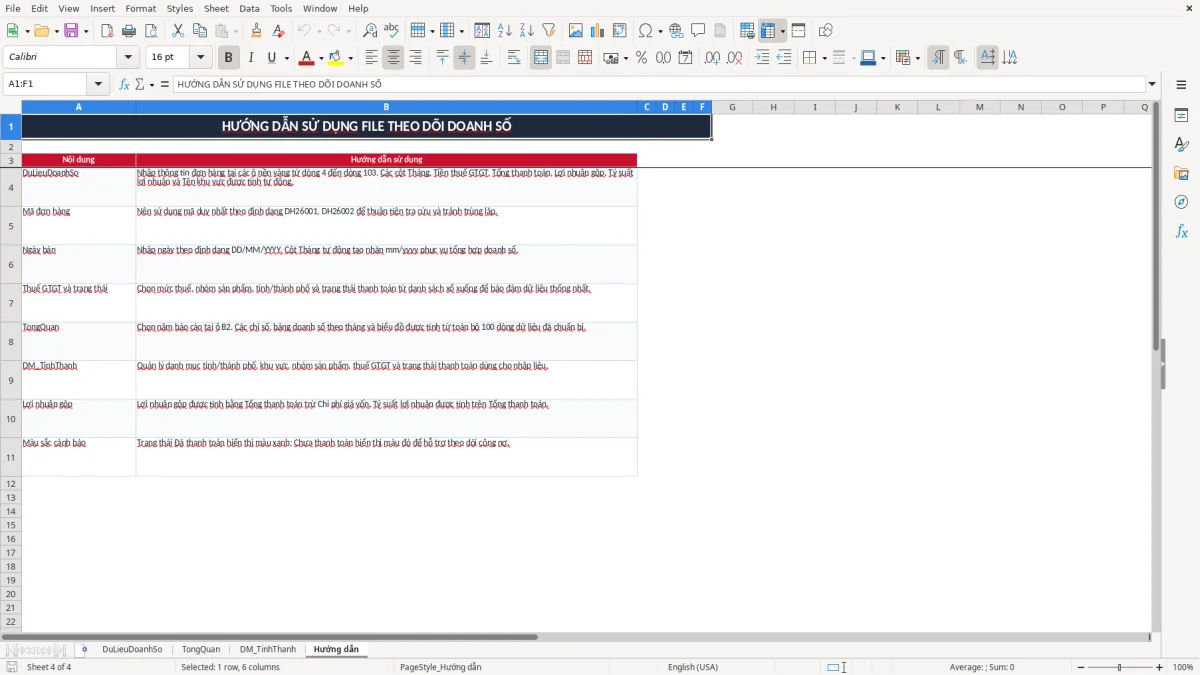
Task: Open the Name Box dropdown arrow
Action: click(98, 85)
